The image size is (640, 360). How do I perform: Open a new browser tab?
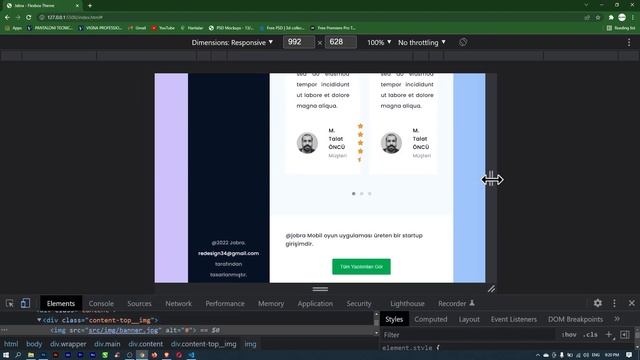(x=90, y=6)
